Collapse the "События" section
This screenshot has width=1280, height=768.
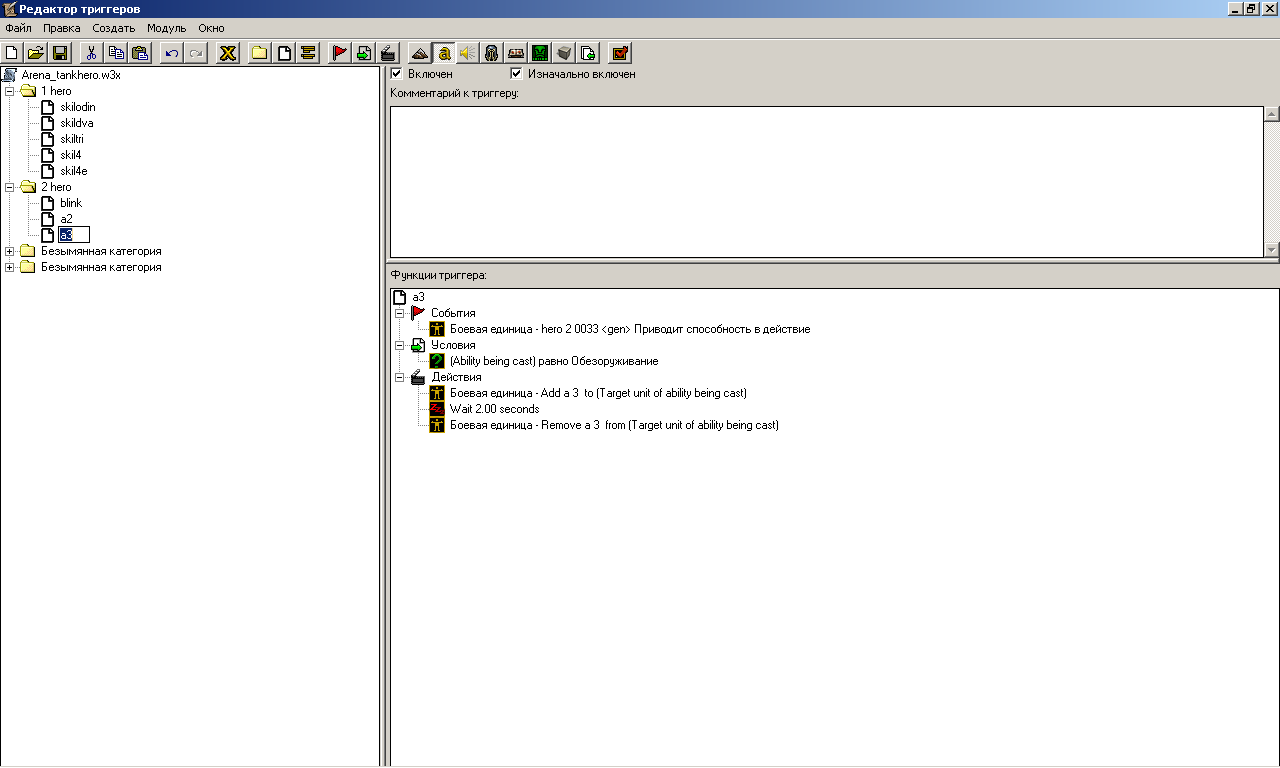click(x=400, y=313)
